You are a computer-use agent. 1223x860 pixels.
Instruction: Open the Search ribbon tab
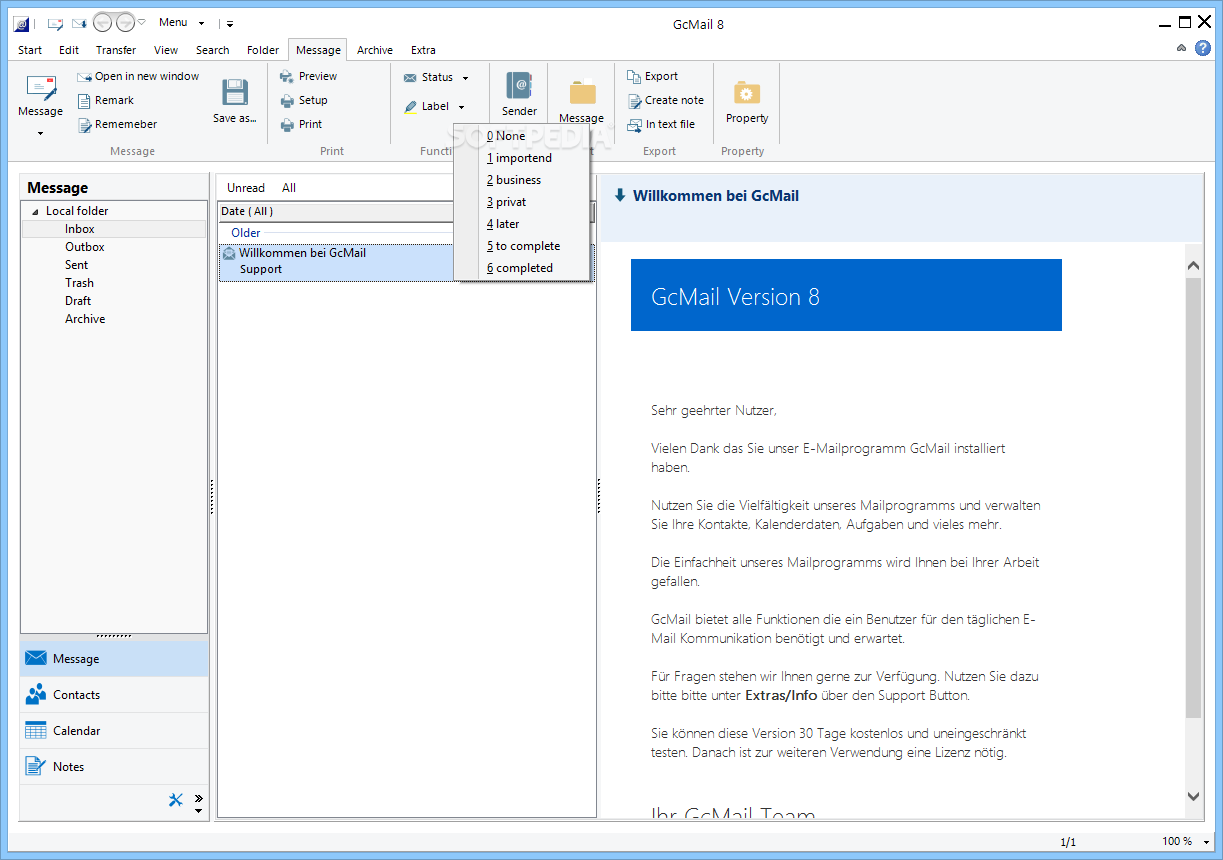pos(212,50)
